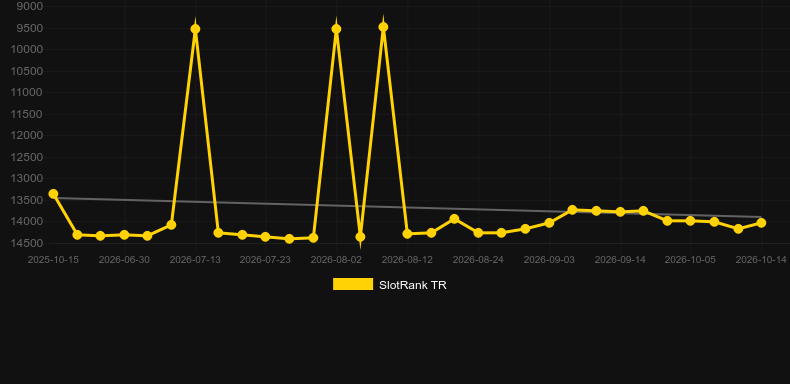Select the third, rightmost peak point near 9500
The width and height of the screenshot is (790, 384).
click(x=383, y=27)
